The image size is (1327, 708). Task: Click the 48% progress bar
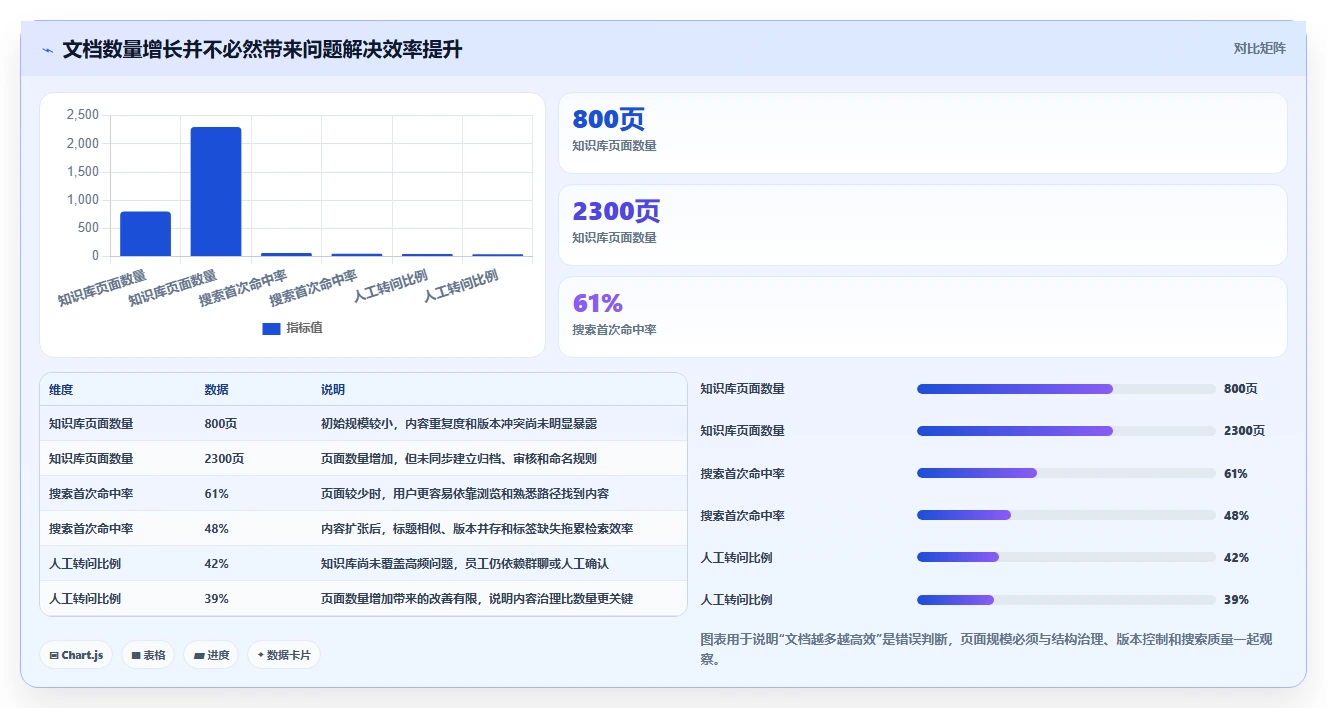coord(1066,515)
